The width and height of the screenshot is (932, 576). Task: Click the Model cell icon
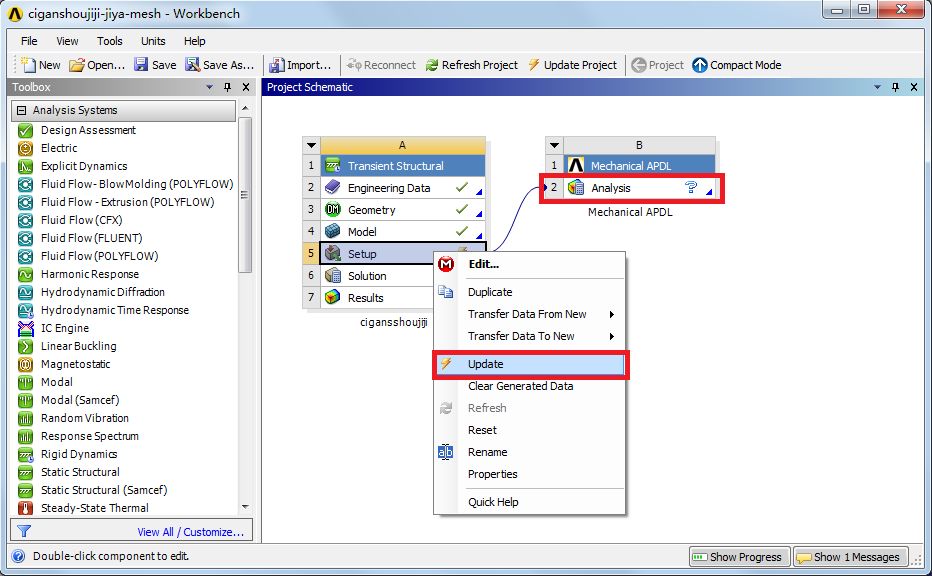[332, 232]
